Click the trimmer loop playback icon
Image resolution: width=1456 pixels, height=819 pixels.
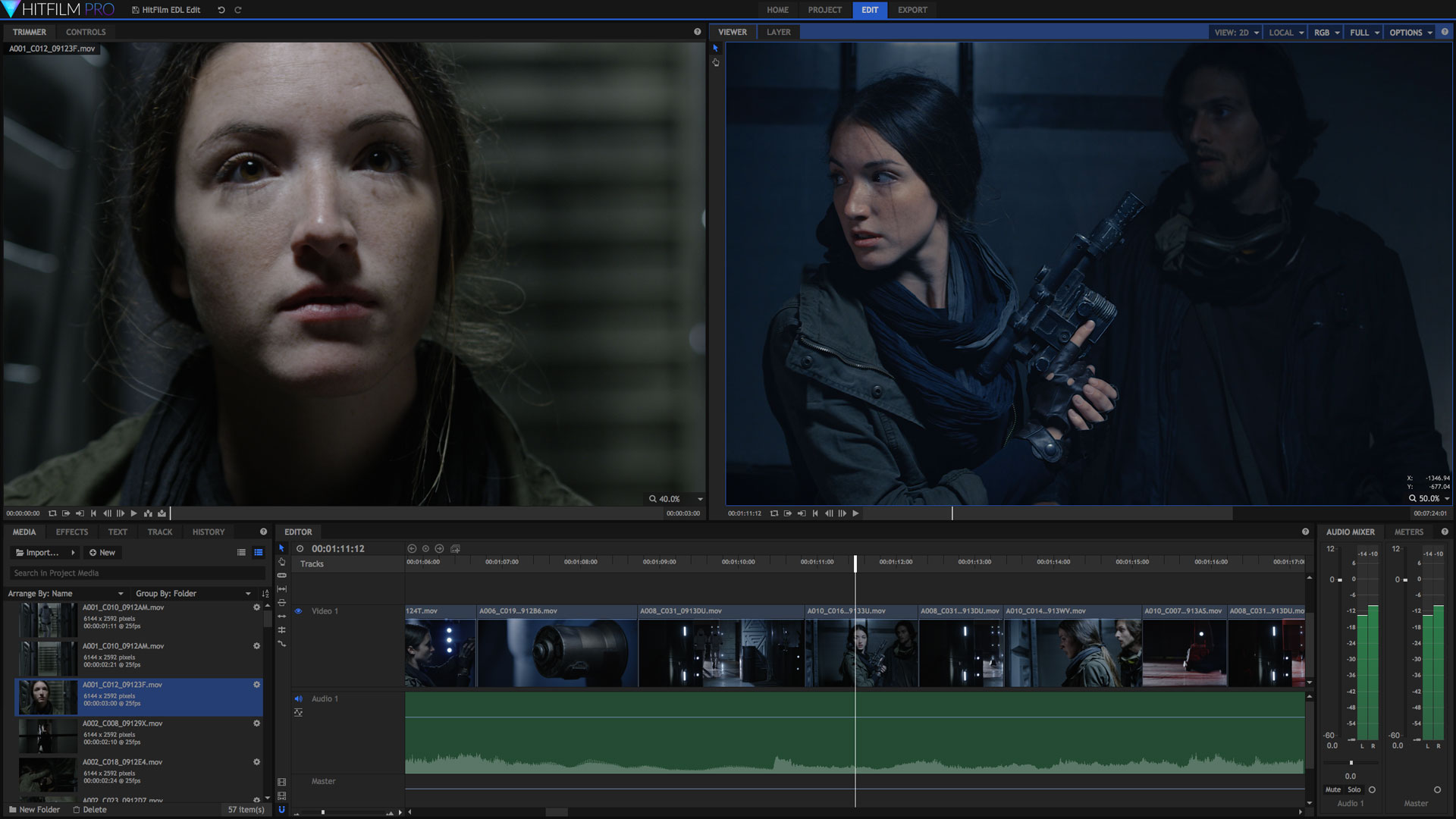(x=55, y=513)
